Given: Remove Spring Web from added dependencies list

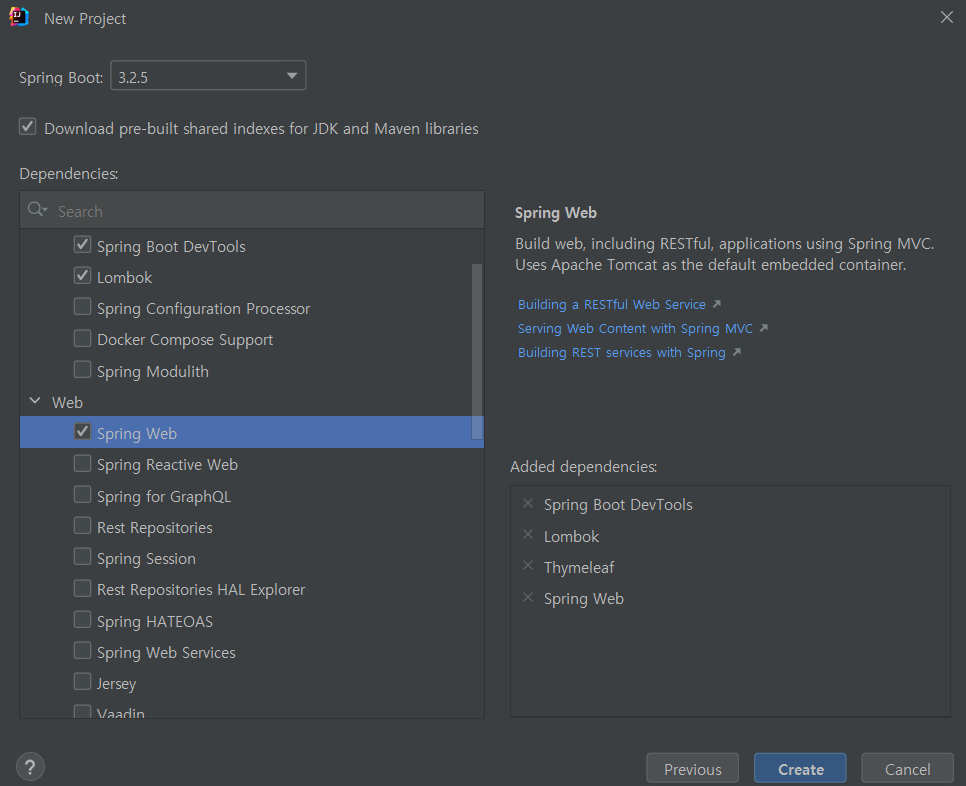Looking at the screenshot, I should (x=528, y=597).
